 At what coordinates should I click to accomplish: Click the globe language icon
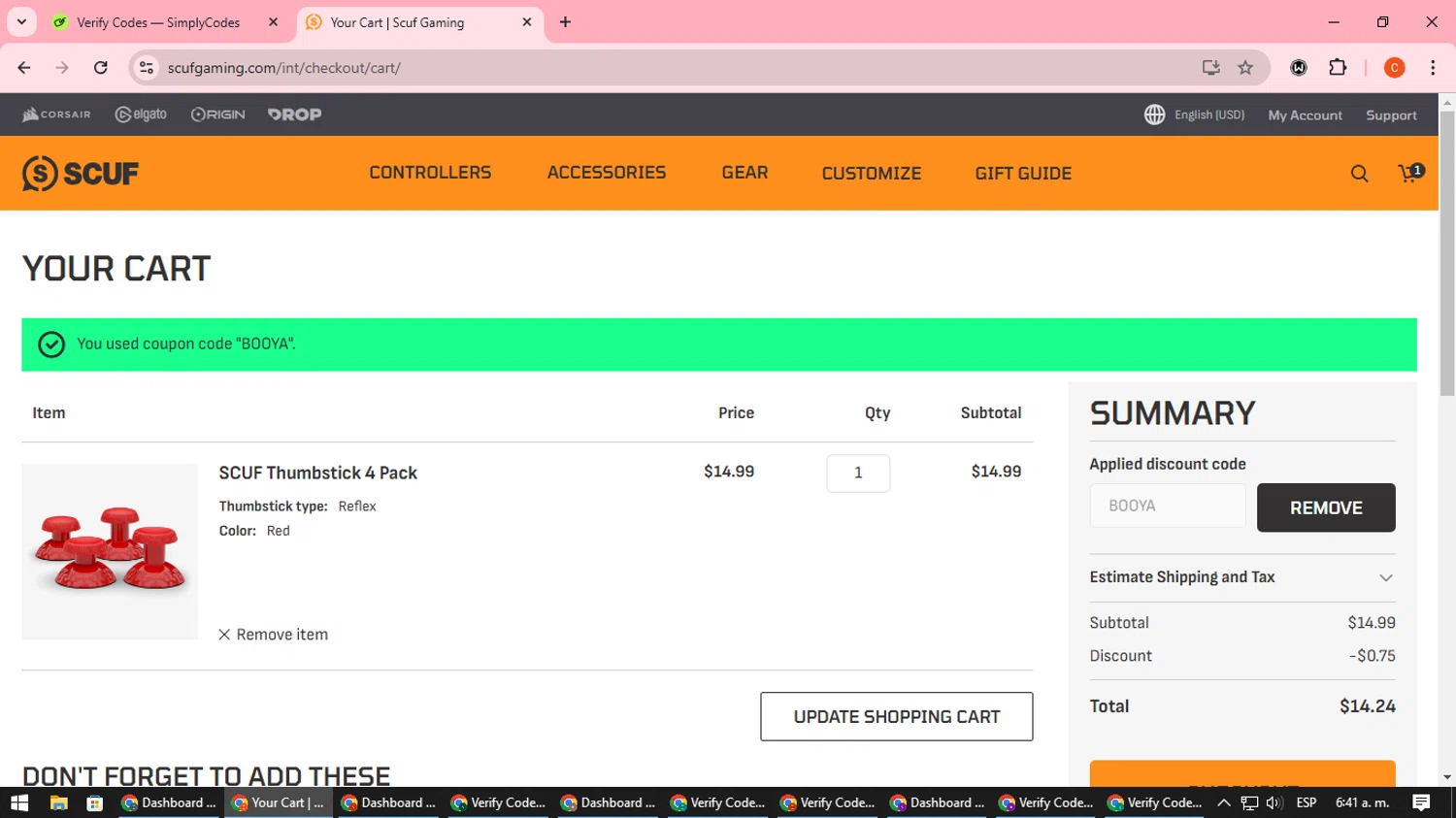(x=1154, y=115)
